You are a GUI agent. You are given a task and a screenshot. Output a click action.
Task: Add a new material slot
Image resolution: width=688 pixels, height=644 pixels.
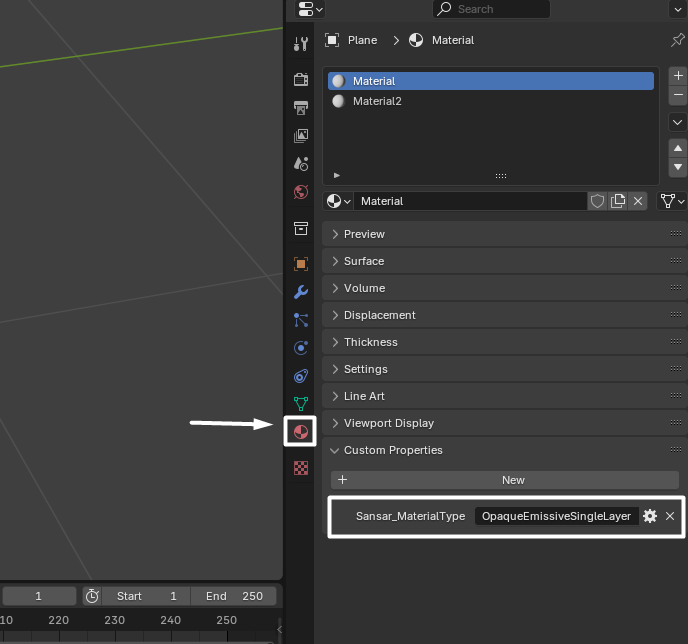(x=678, y=75)
